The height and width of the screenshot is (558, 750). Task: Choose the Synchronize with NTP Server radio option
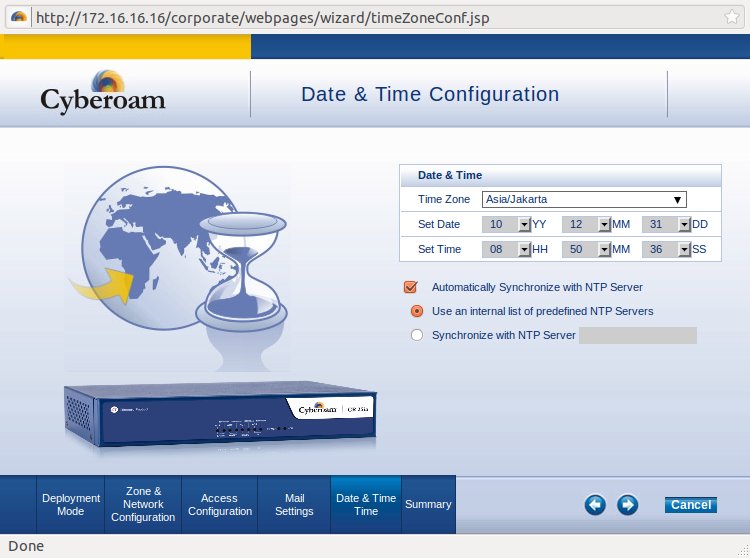[x=417, y=335]
